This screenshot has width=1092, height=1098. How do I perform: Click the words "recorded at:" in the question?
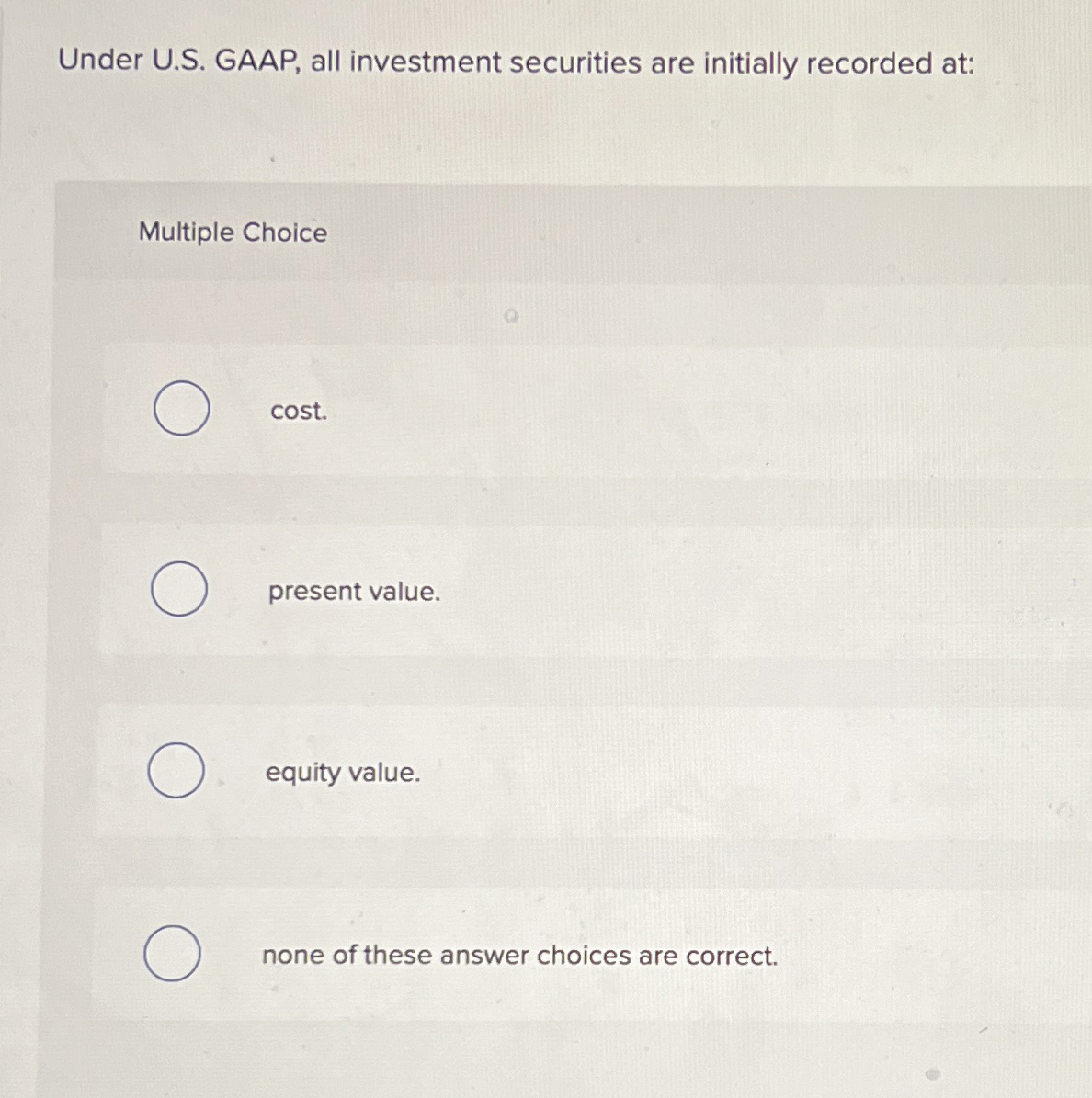891,63
